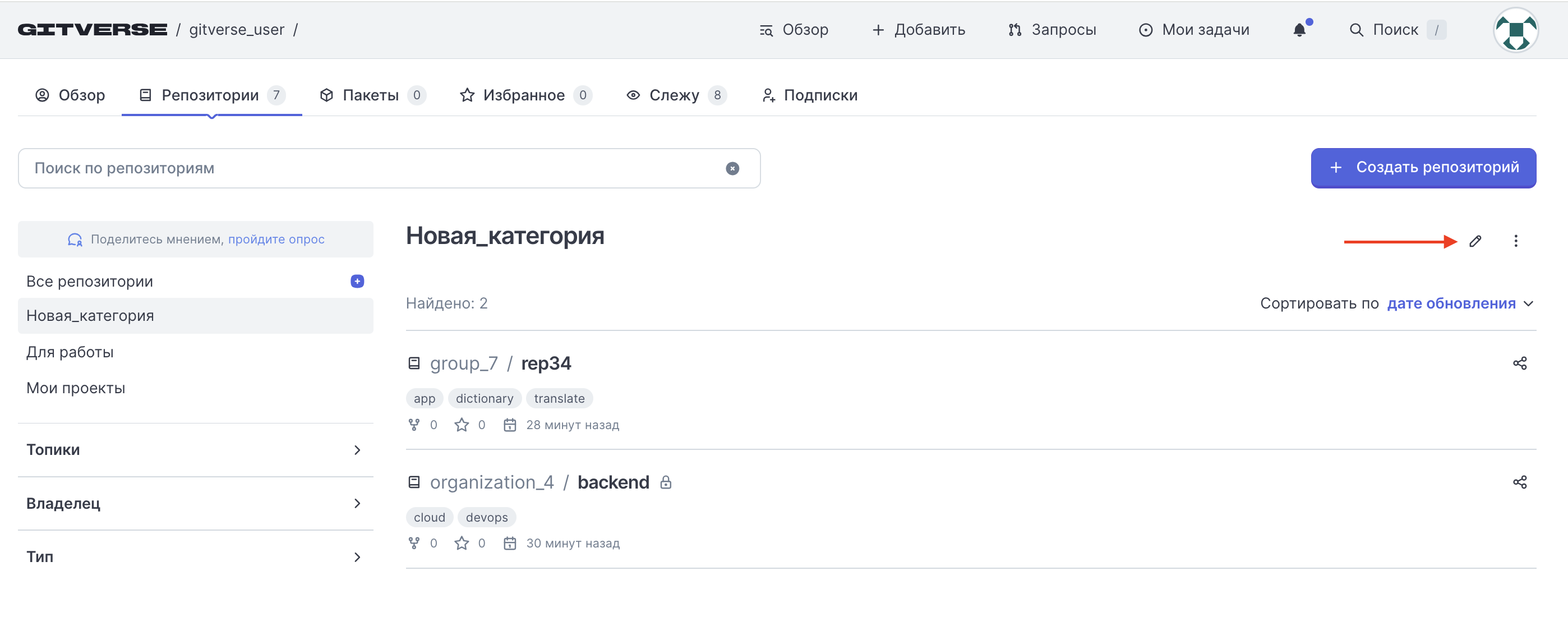
Task: Click Добавить in the top bar
Action: (x=919, y=29)
